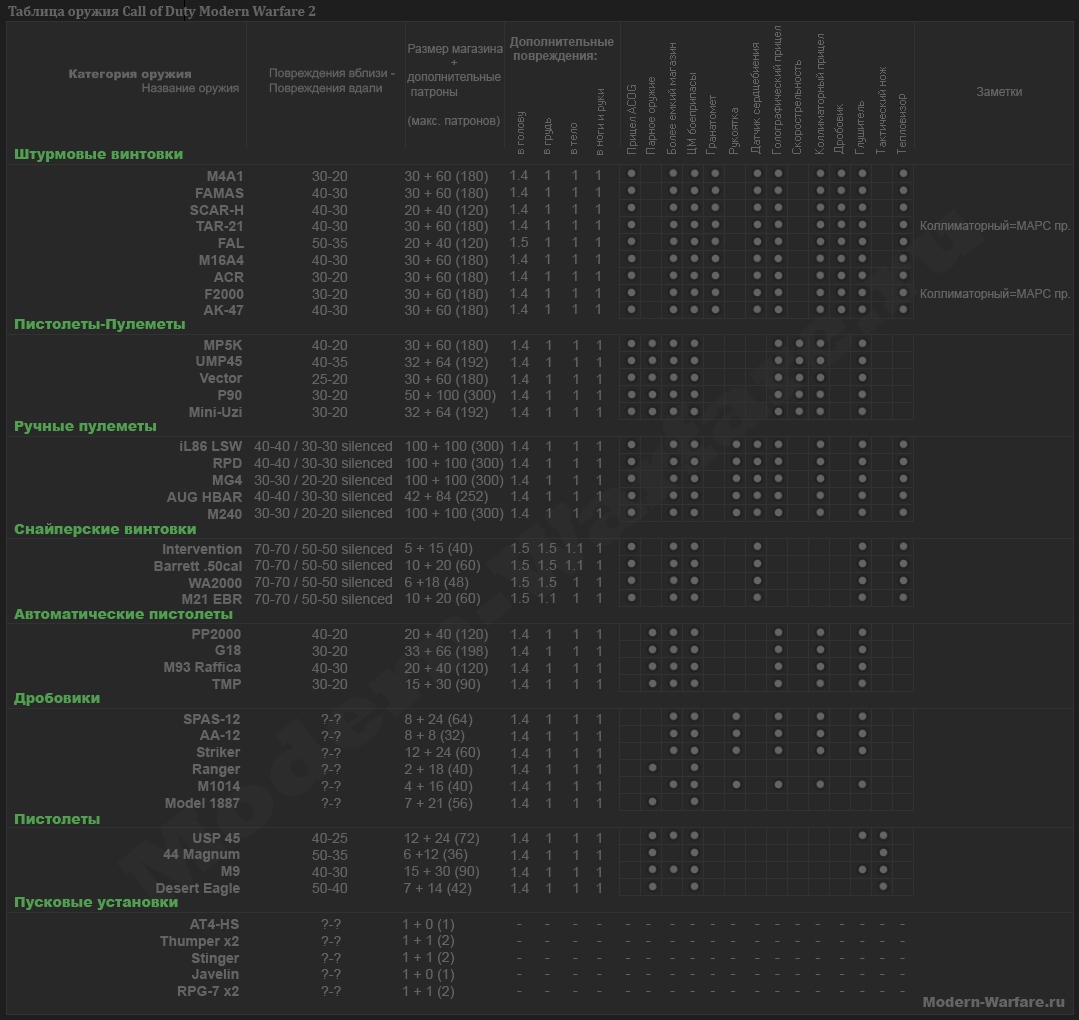Click the rotated "Парное оружие" column header

[651, 116]
